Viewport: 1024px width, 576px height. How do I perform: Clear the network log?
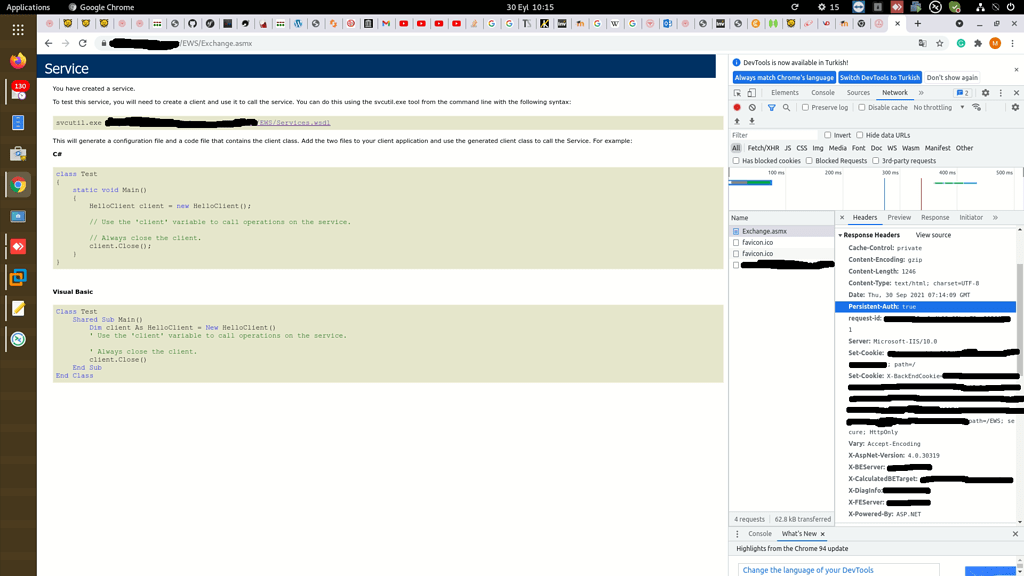point(752,107)
